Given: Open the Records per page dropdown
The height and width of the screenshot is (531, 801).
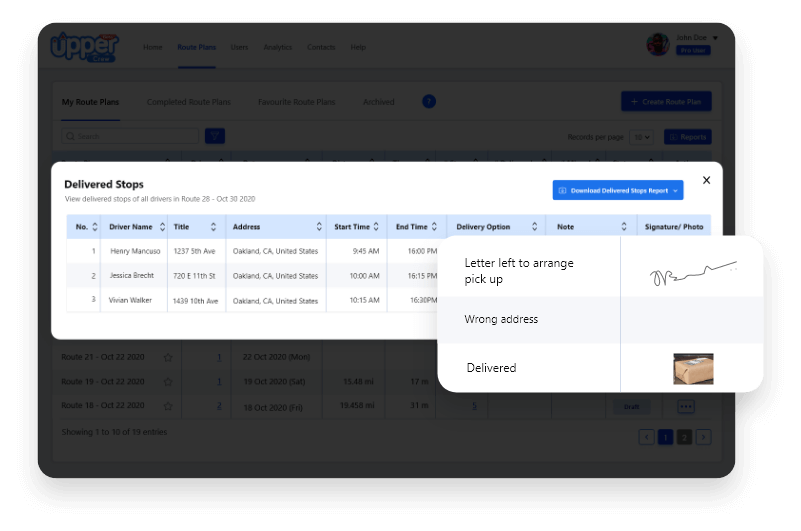Looking at the screenshot, I should (x=641, y=137).
